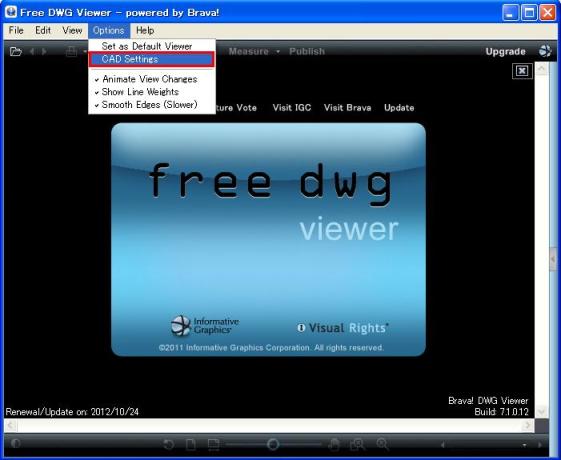Select the pan hand tool
This screenshot has width=561, height=460.
(333, 445)
